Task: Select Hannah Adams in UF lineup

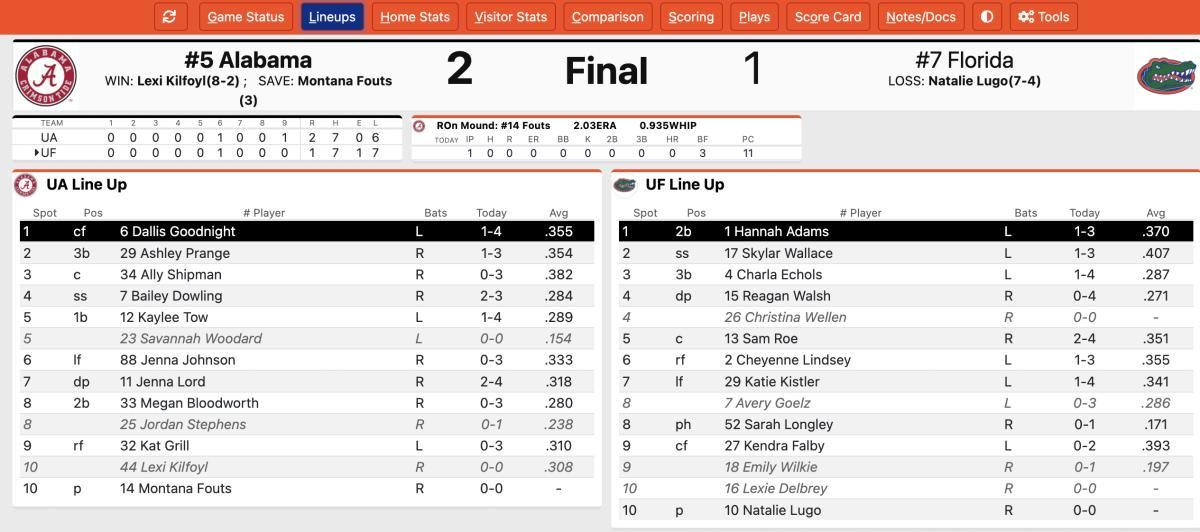Action: 904,231
